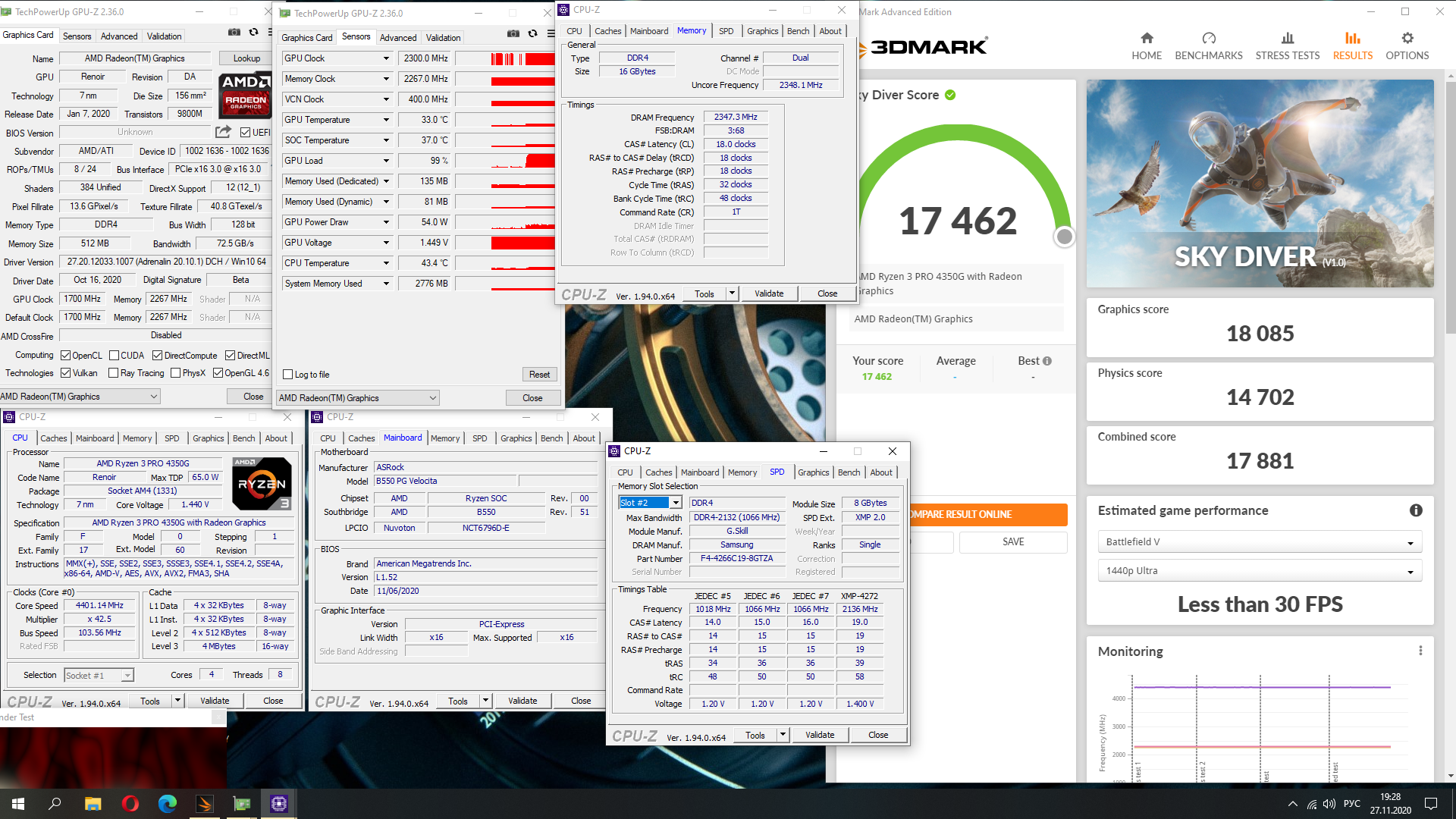Expand the GPU Load sensor dropdown
Image resolution: width=1456 pixels, height=819 pixels.
tap(386, 161)
